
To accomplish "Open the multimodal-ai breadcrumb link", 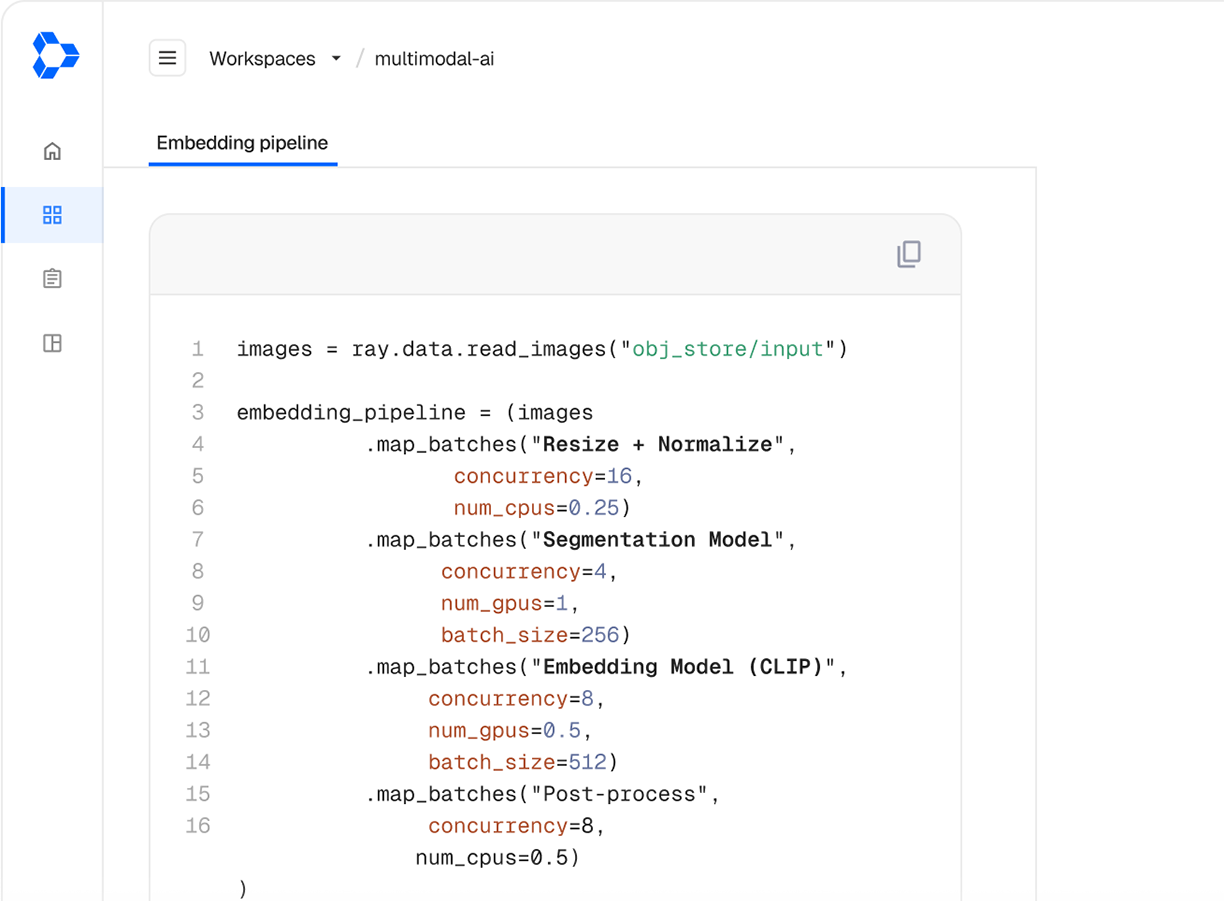I will click(435, 58).
